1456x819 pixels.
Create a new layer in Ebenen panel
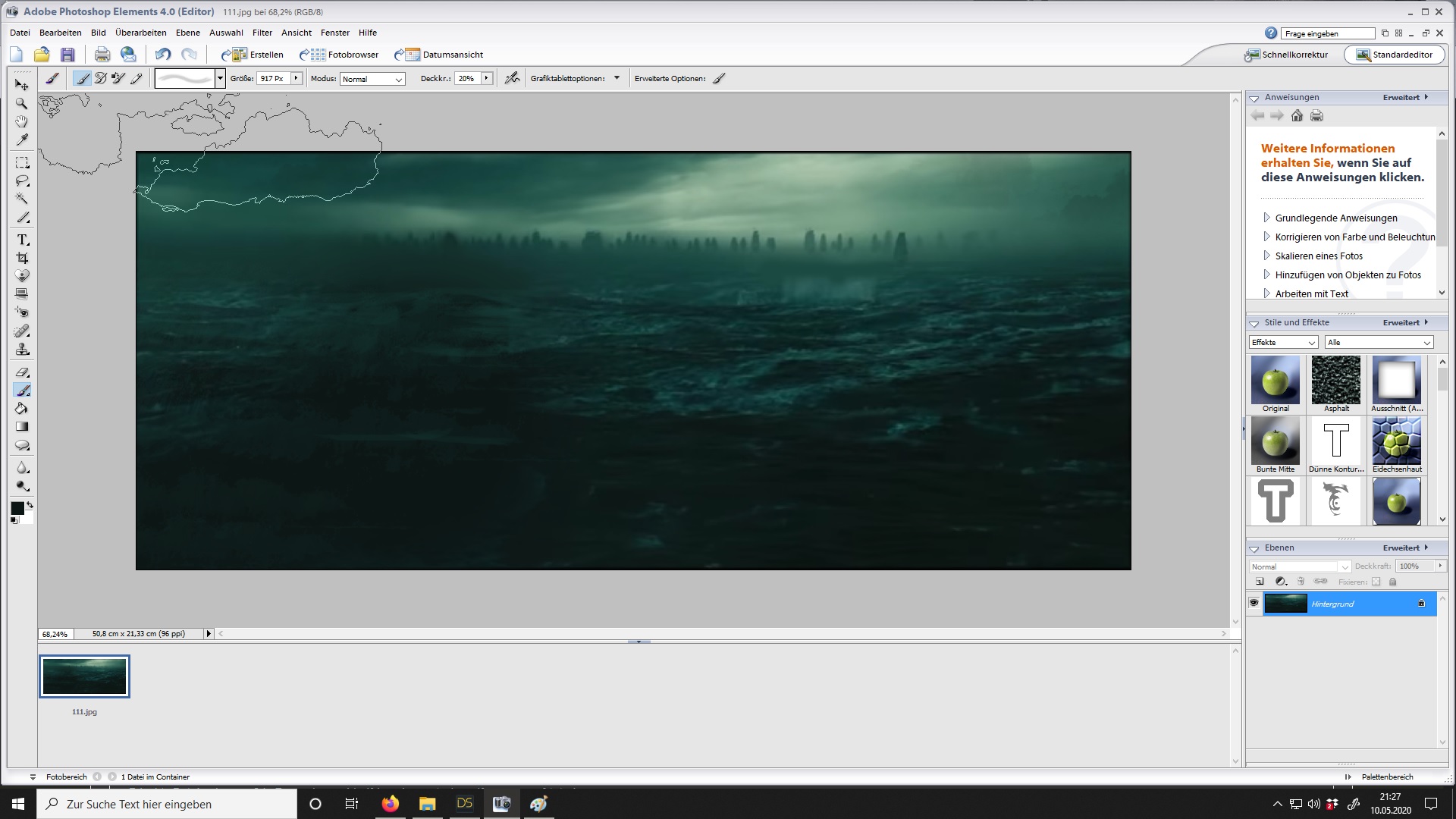(1260, 582)
